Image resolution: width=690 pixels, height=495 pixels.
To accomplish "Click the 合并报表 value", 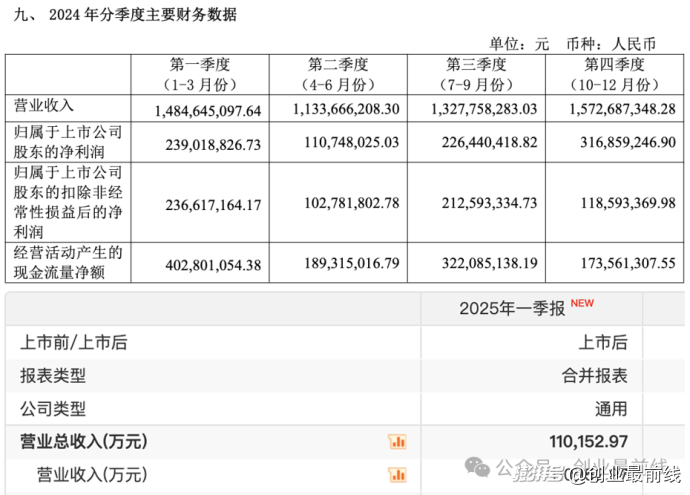I will click(595, 376).
